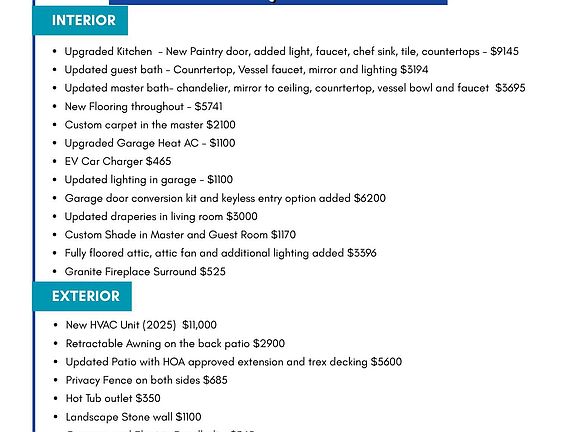Select the Upgraded Kitchen $9145 line
The image size is (576, 432).
[292, 51]
